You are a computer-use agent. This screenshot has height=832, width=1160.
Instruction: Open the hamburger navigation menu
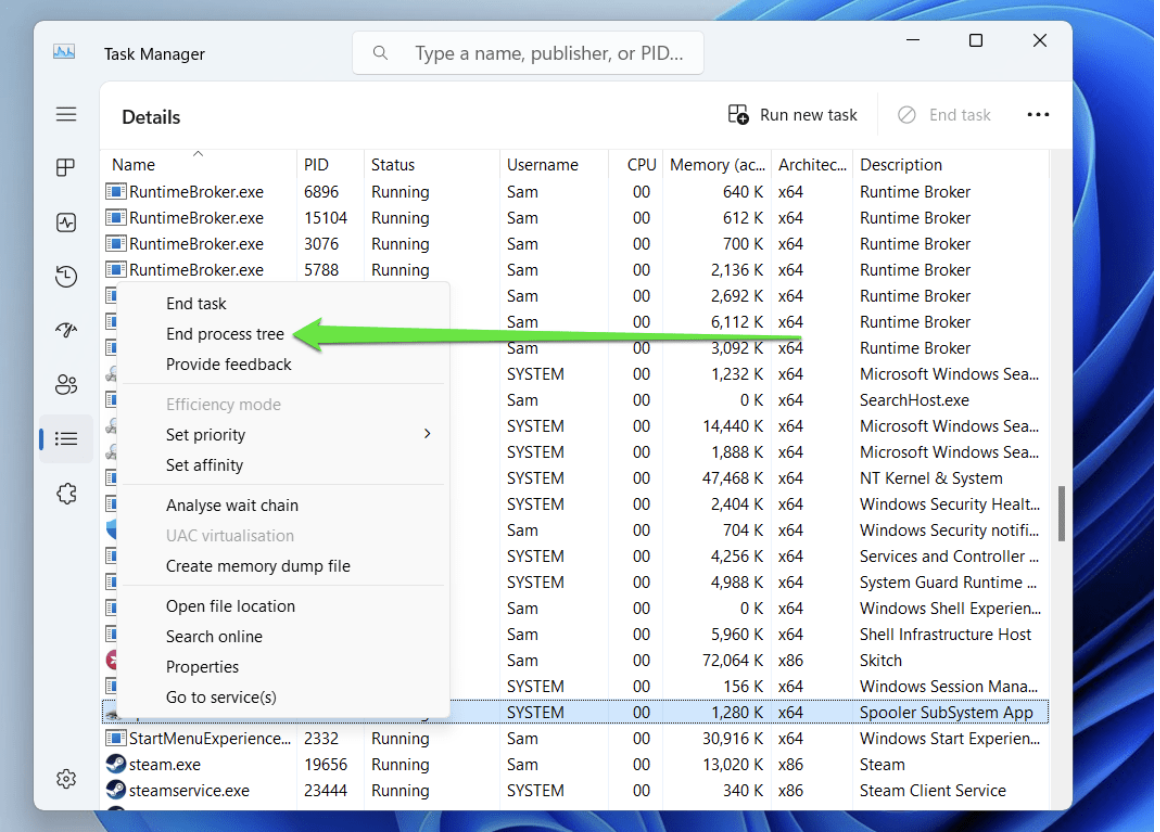(x=66, y=114)
